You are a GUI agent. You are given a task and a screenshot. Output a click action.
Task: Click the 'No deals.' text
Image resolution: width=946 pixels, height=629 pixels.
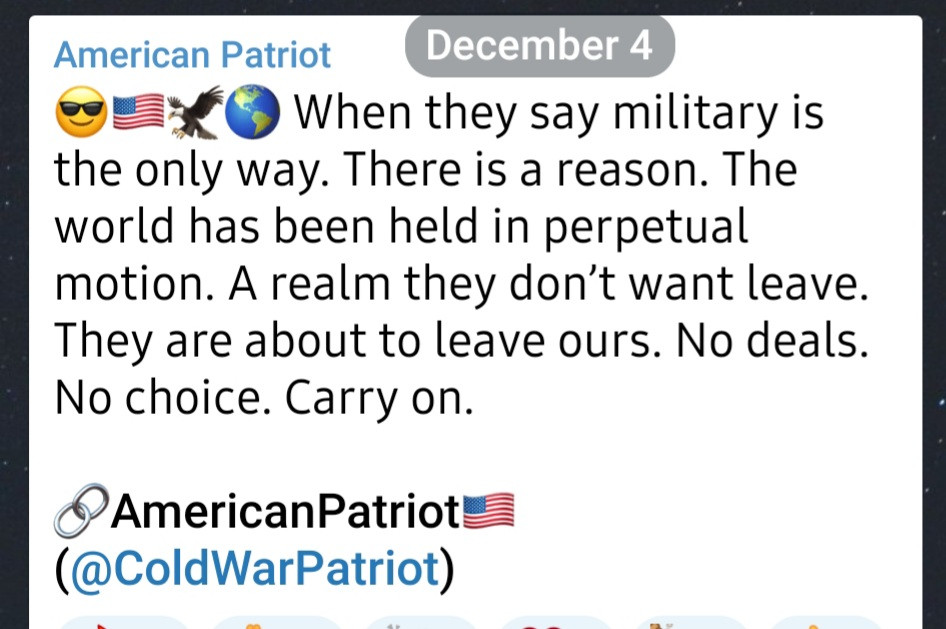pyautogui.click(x=772, y=343)
